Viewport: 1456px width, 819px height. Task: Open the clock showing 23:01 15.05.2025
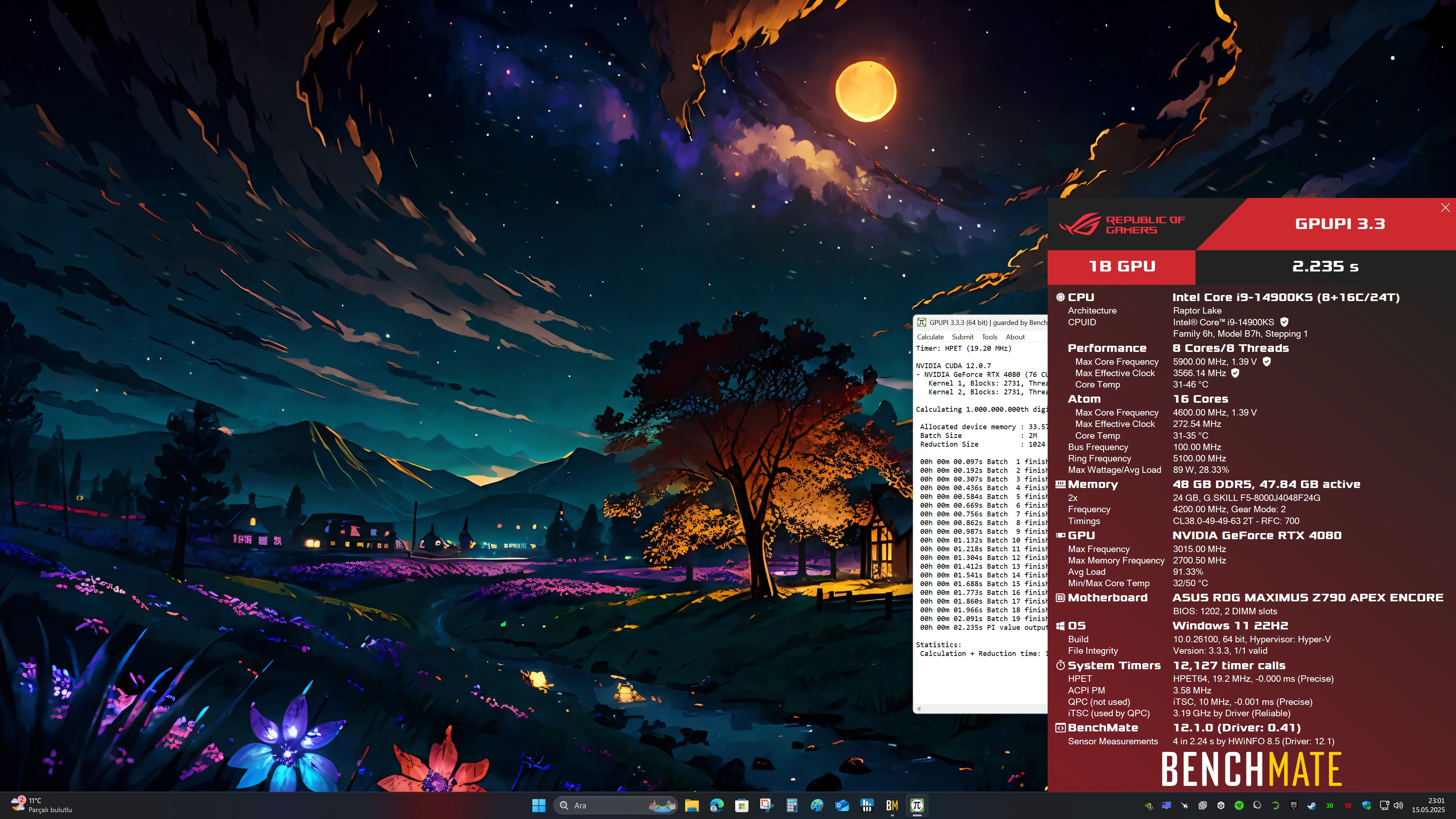pos(1428,805)
